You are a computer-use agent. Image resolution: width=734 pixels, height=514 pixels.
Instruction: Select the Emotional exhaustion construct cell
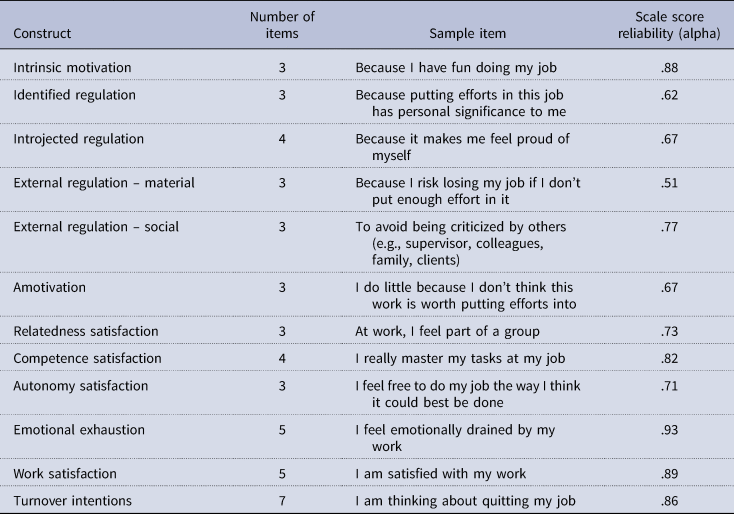79,429
